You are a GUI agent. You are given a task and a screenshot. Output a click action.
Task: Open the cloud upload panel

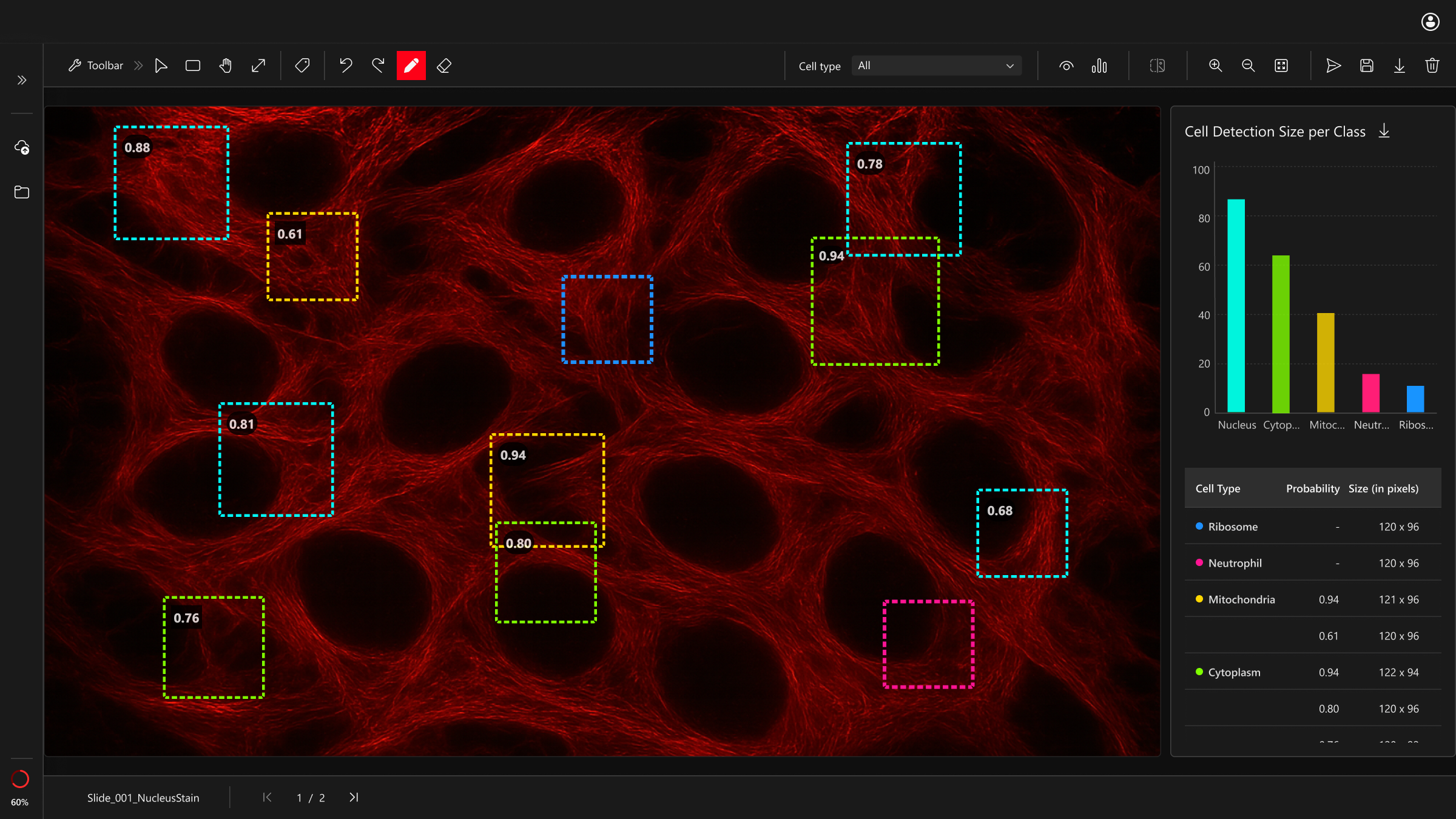[x=22, y=147]
